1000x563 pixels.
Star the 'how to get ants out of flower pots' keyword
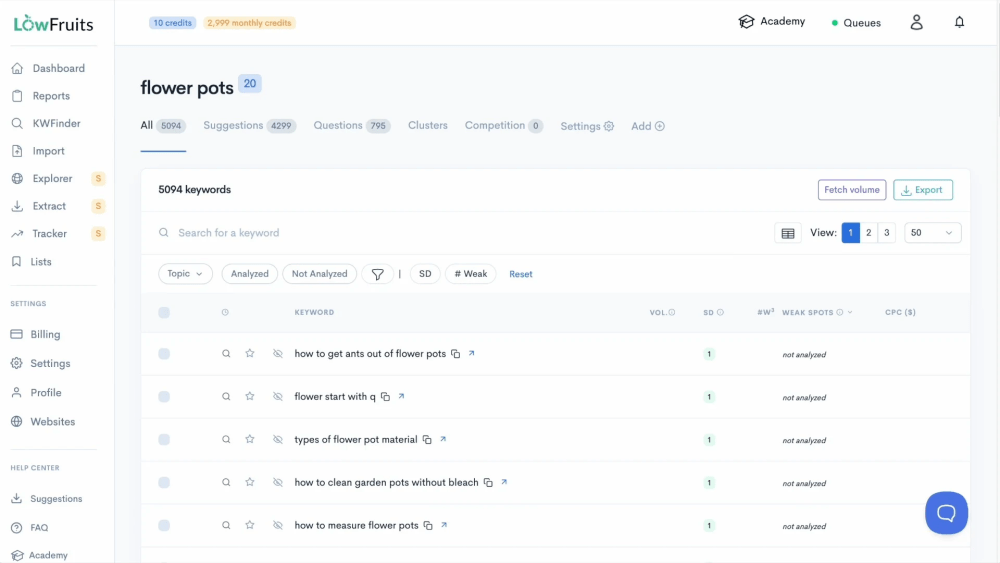point(250,353)
